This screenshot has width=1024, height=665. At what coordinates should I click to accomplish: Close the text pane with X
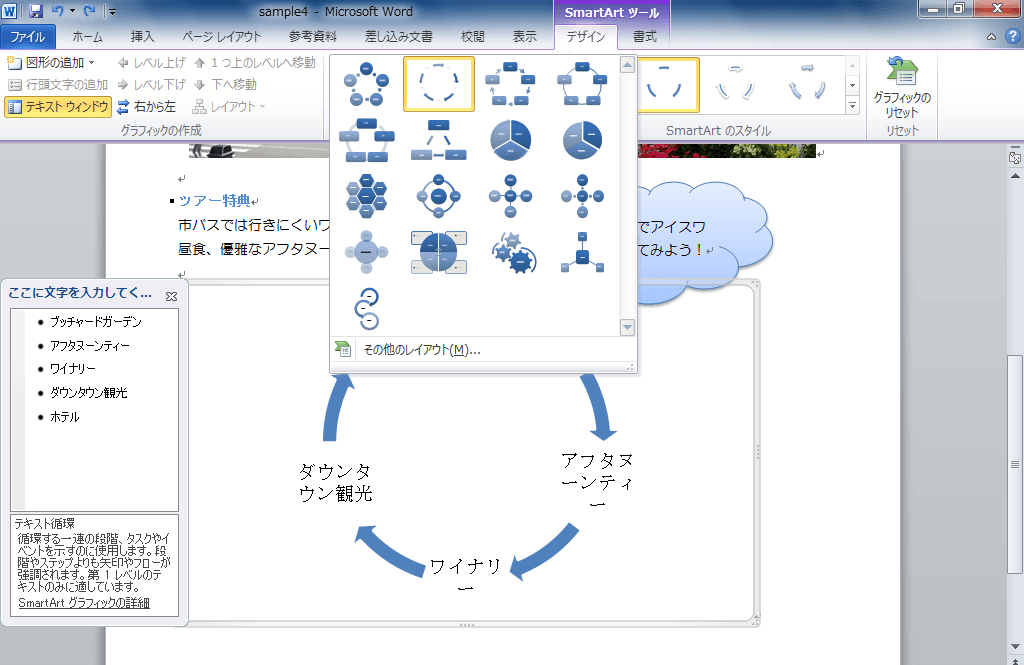[171, 296]
